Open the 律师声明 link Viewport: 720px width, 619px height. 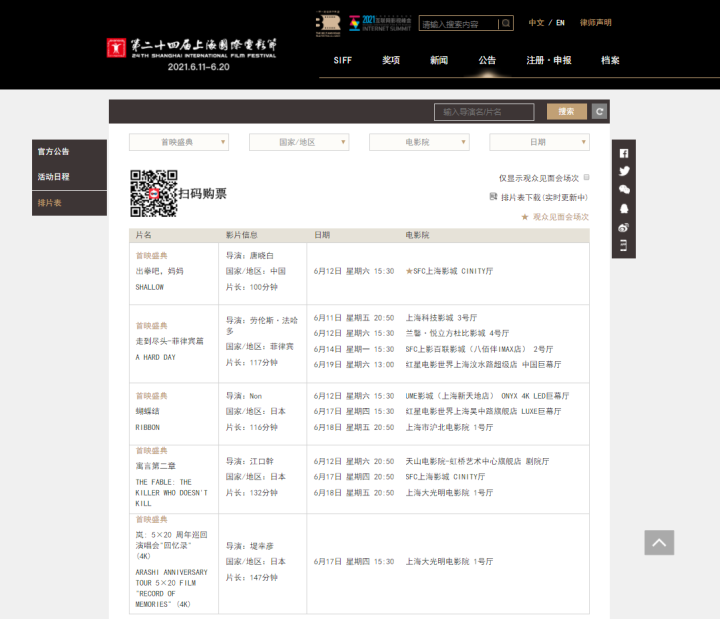coord(596,23)
